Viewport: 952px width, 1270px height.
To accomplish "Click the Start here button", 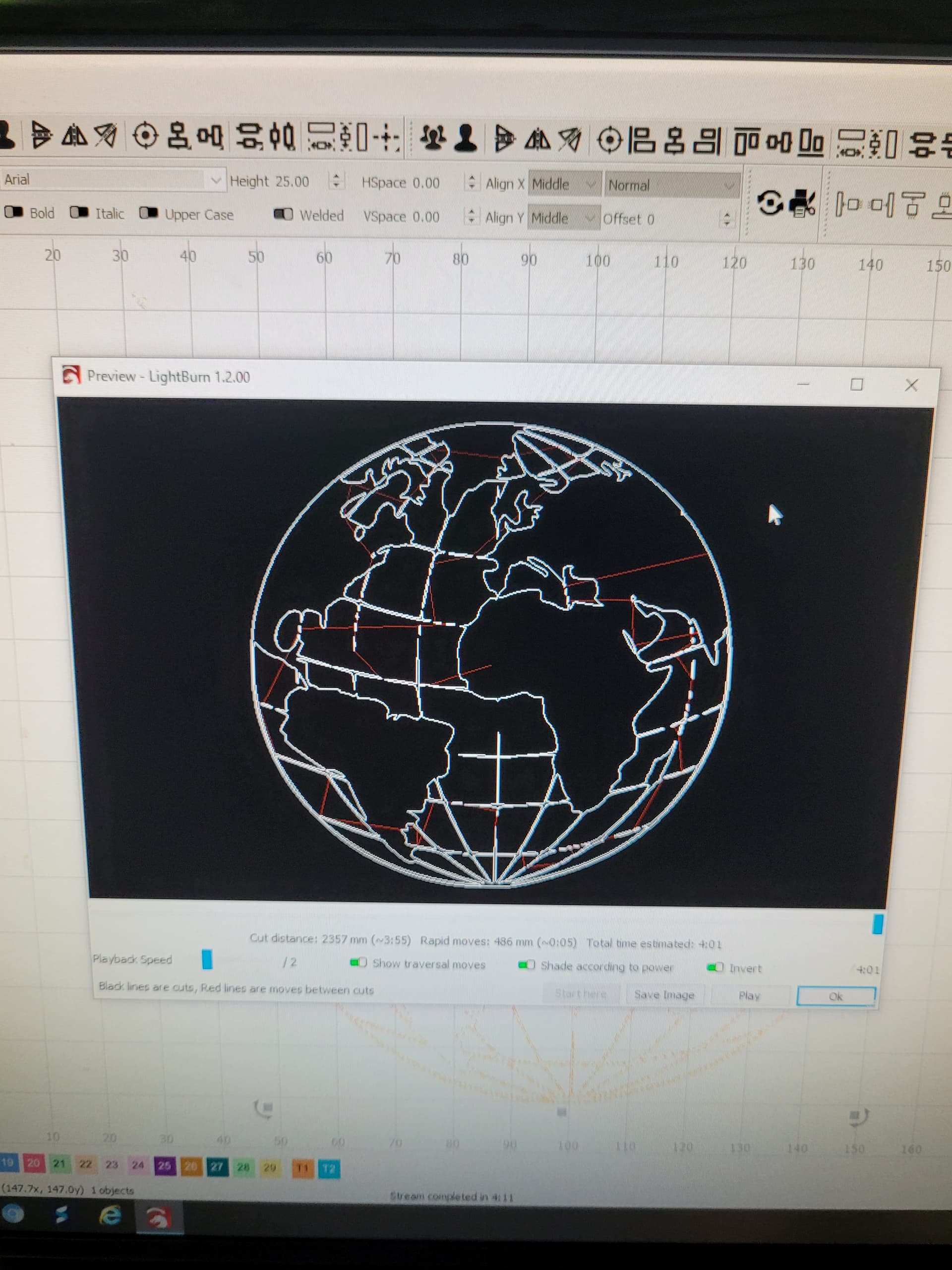I will (x=580, y=993).
